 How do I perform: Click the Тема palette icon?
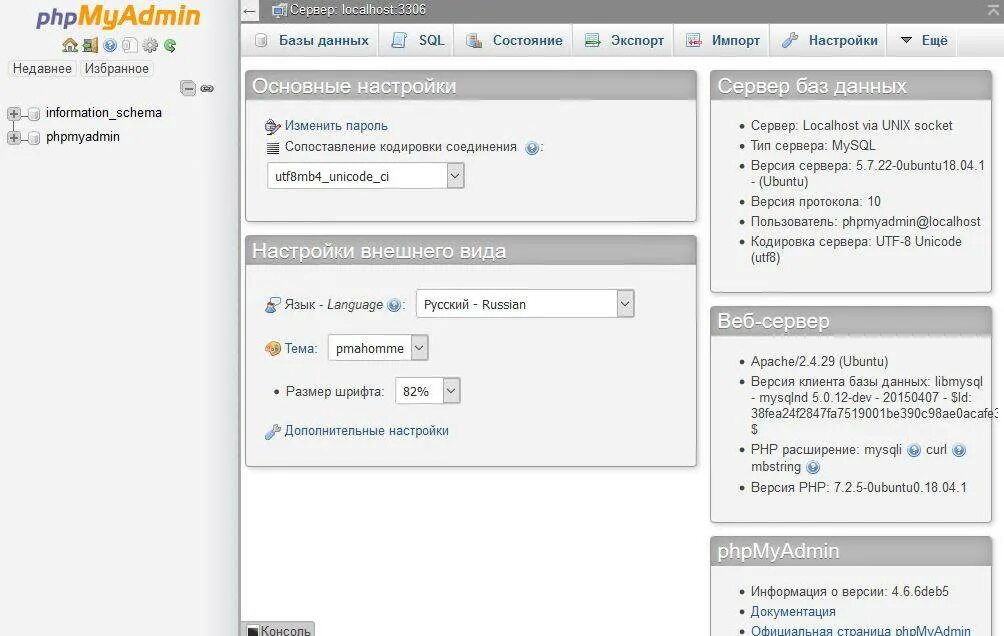[x=273, y=348]
